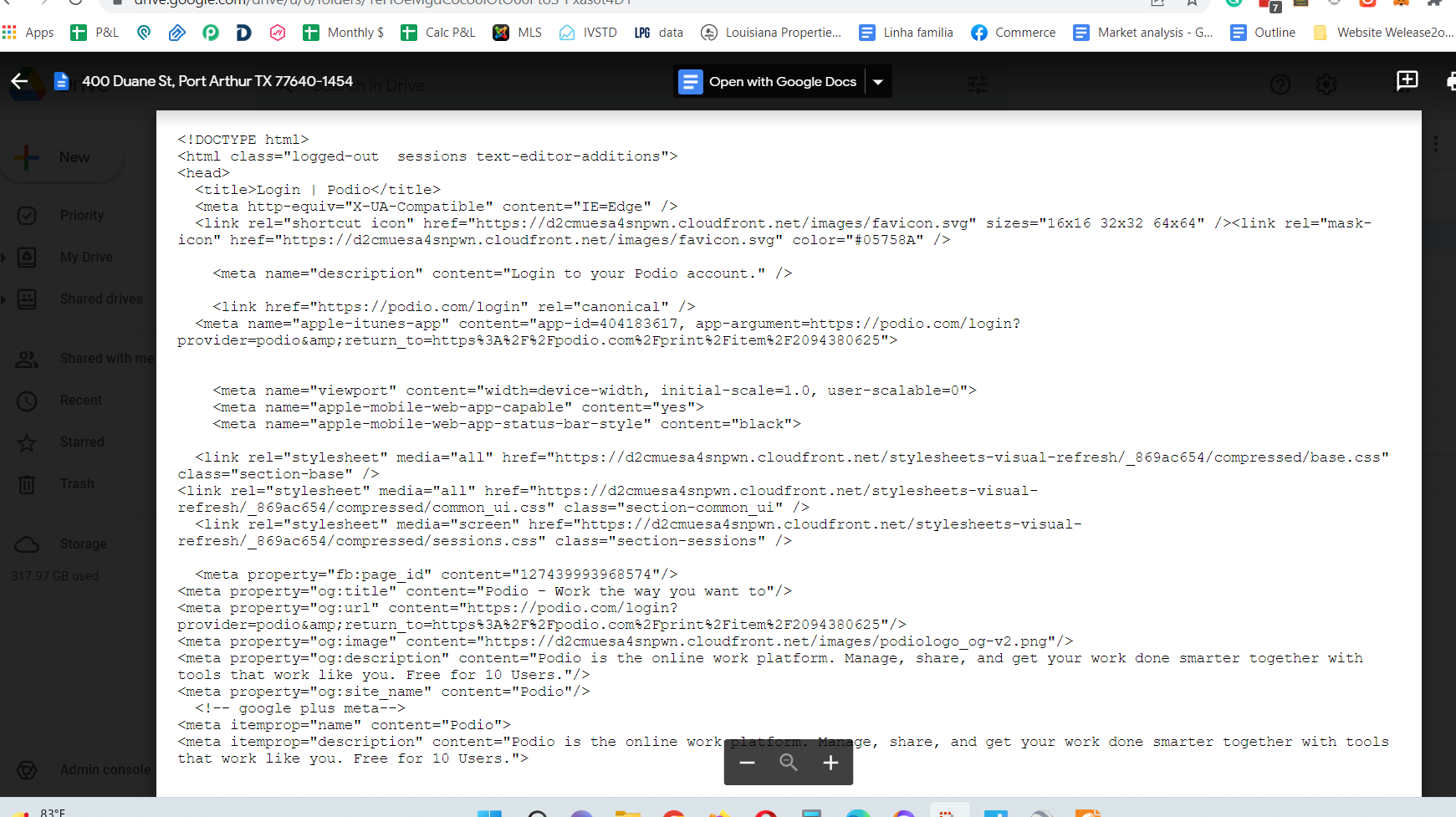Screen dimensions: 1456x817
Task: Click the pink hexagon bookmark icon
Action: pos(278,33)
